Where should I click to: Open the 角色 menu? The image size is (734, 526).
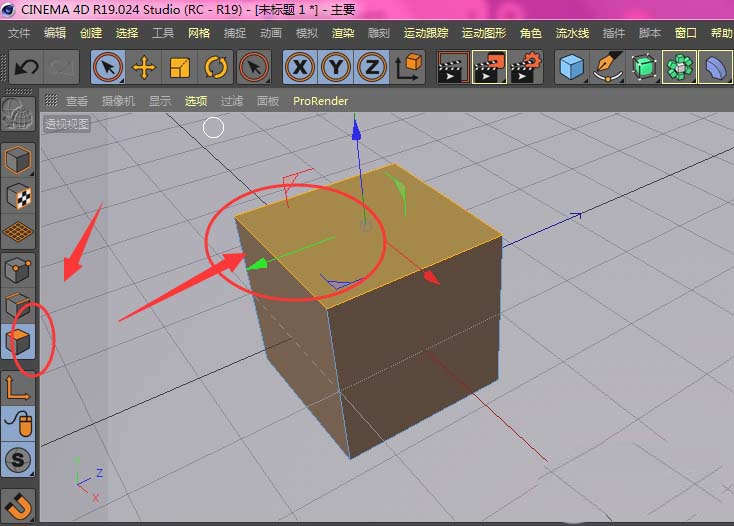[x=531, y=33]
